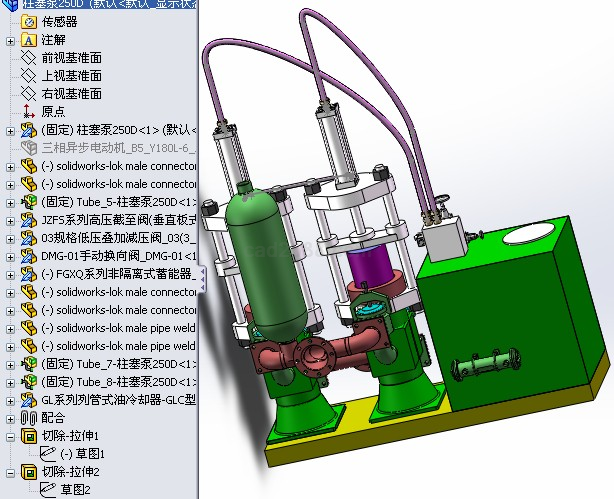This screenshot has width=614, height=499.
Task: Click the 传感器 sensors folder icon
Action: coord(28,22)
